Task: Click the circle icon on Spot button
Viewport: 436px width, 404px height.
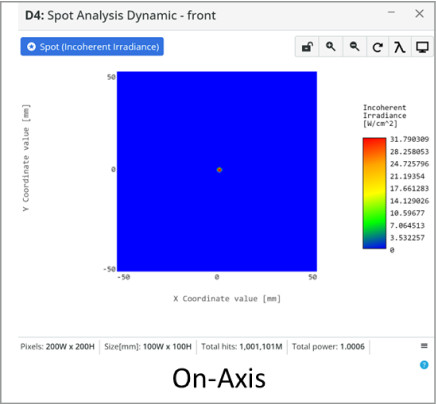Action: tap(31, 47)
